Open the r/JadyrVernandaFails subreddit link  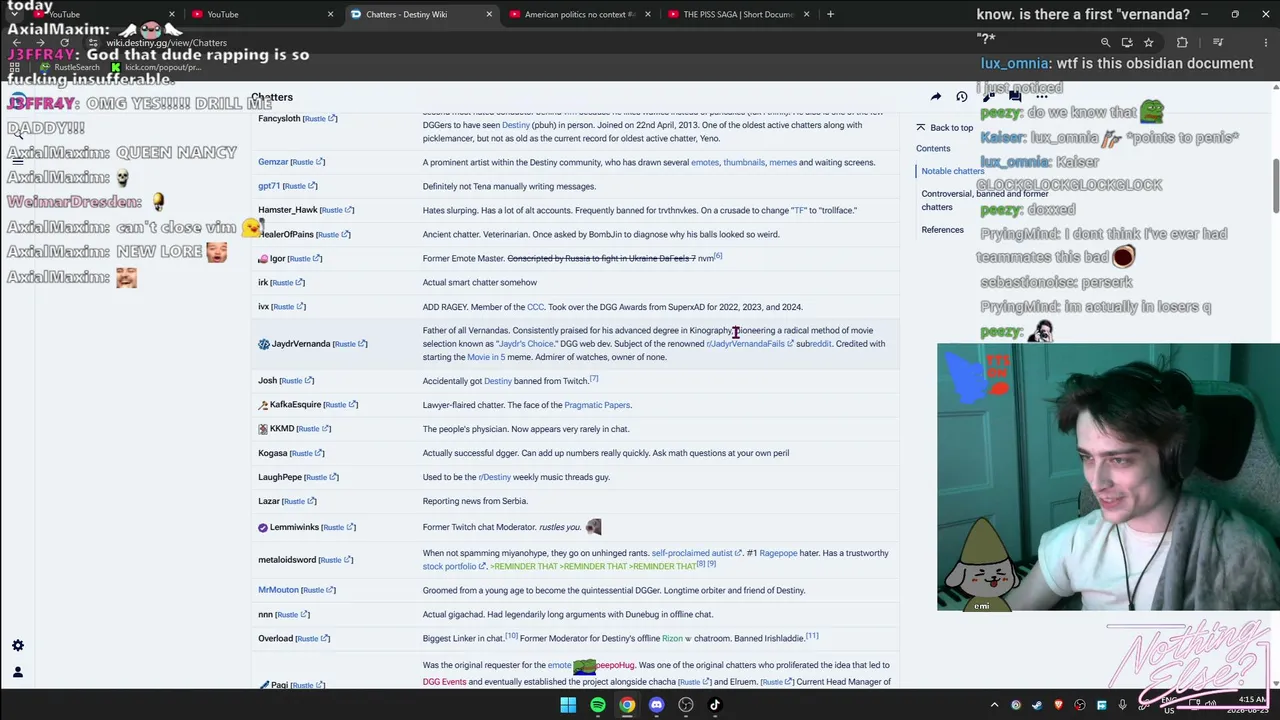[750, 344]
